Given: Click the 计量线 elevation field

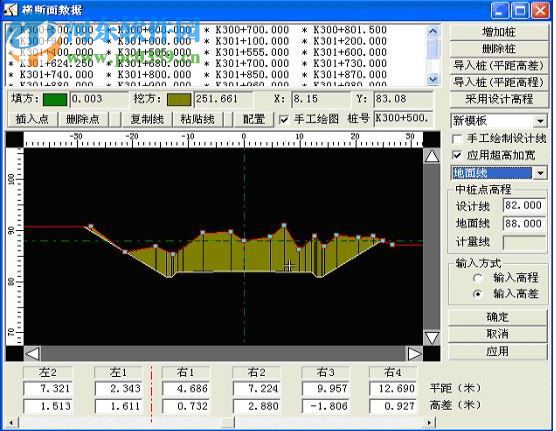Looking at the screenshot, I should pyautogui.click(x=524, y=243).
